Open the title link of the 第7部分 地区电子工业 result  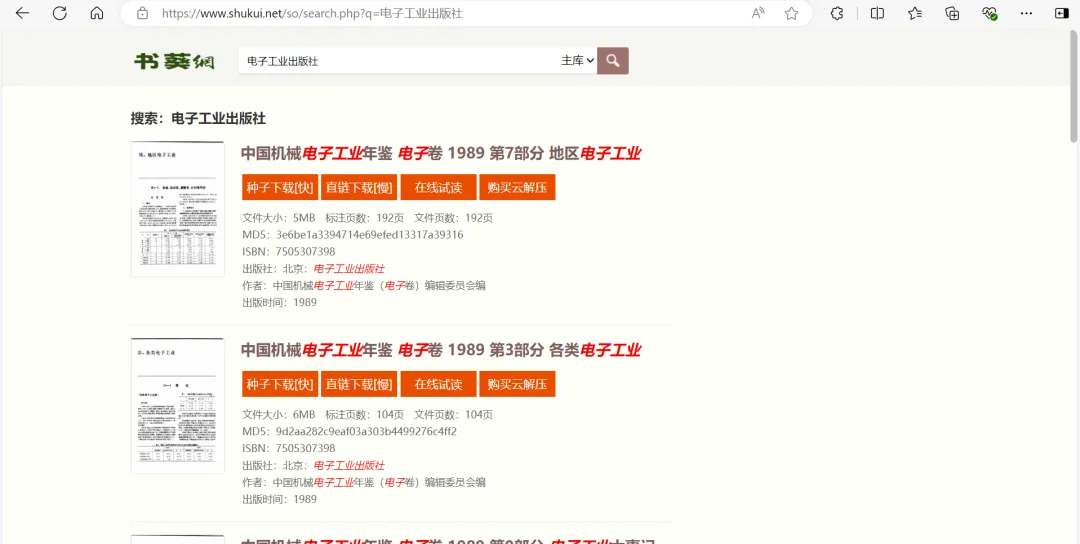click(x=441, y=154)
